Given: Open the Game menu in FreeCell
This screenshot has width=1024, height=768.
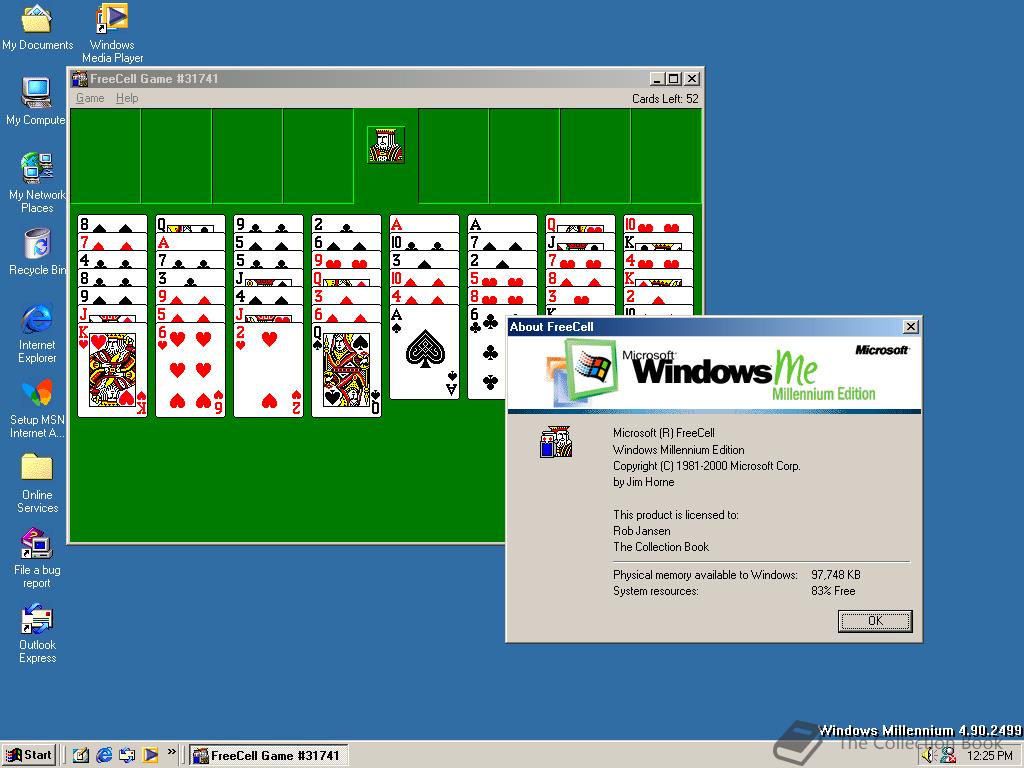Looking at the screenshot, I should (x=90, y=98).
